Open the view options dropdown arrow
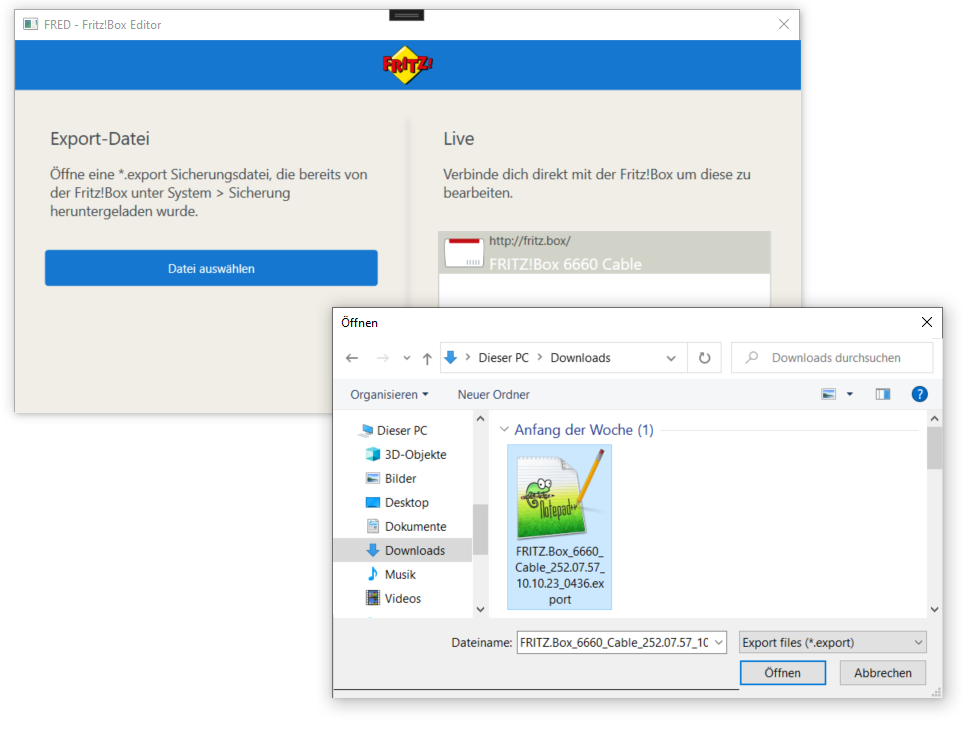The image size is (980, 732). 849,394
